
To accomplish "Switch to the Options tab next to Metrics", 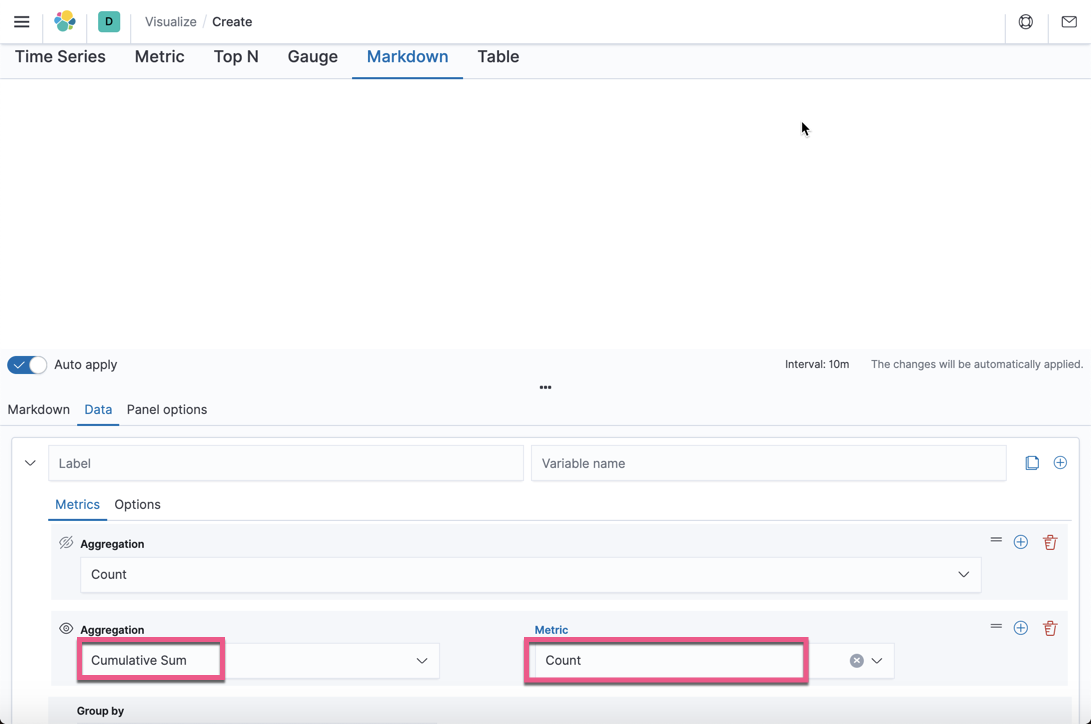I will pos(137,504).
